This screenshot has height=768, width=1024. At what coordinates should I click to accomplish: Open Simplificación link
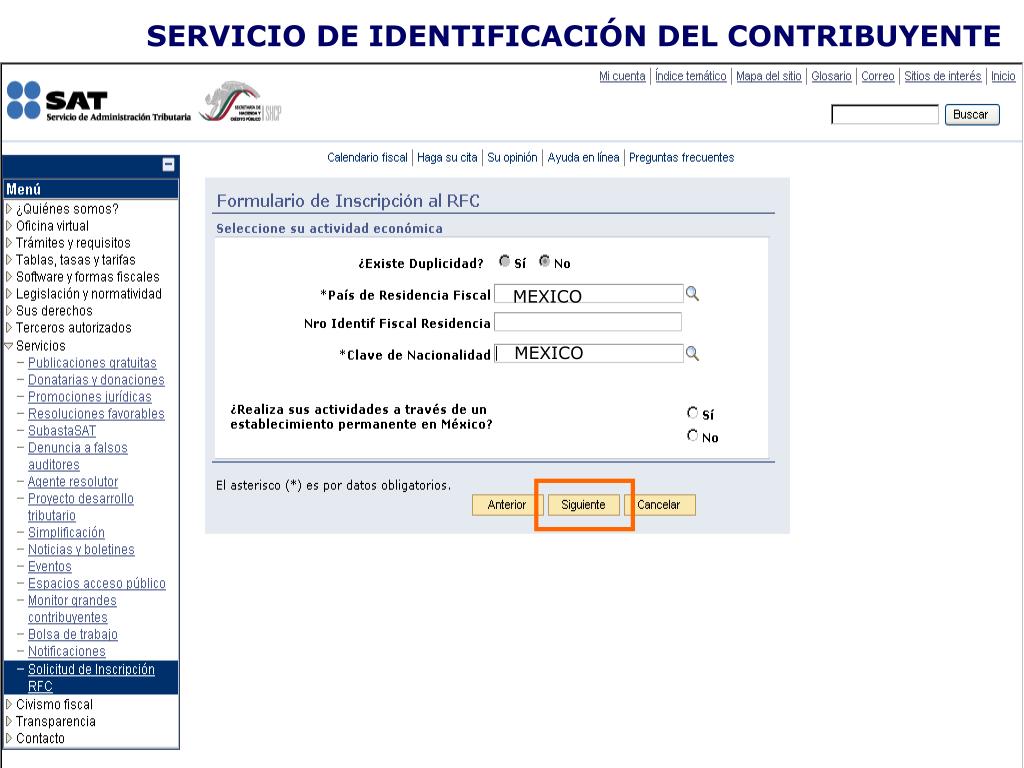tap(66, 533)
